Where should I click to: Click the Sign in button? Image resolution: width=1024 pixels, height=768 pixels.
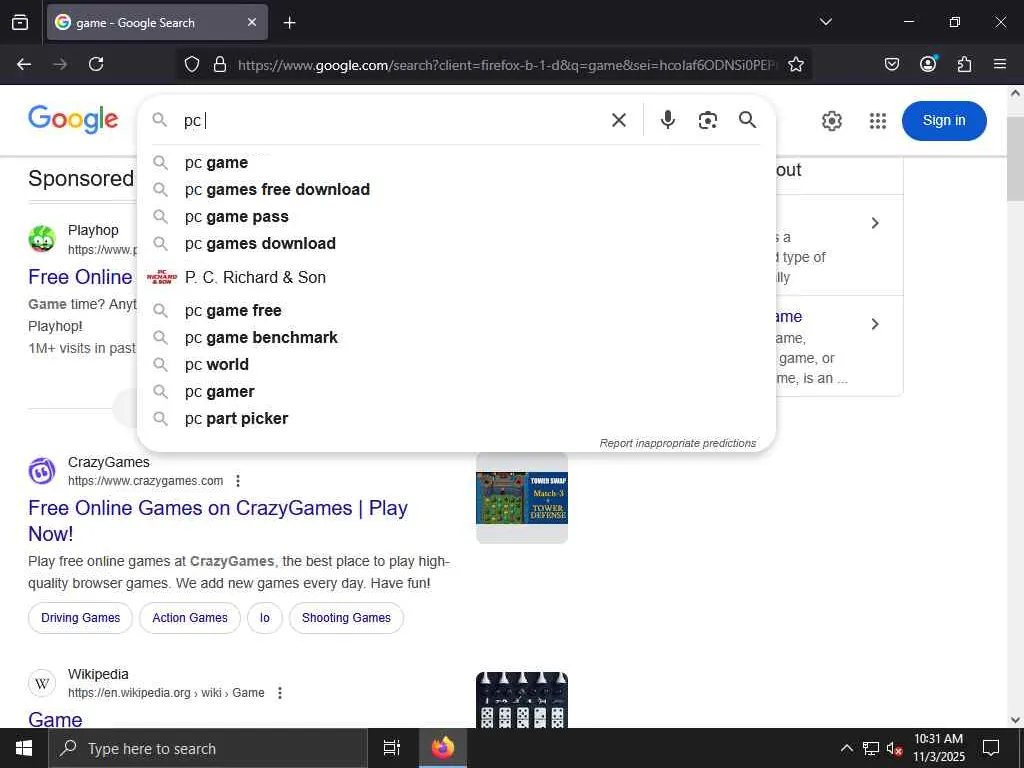944,121
